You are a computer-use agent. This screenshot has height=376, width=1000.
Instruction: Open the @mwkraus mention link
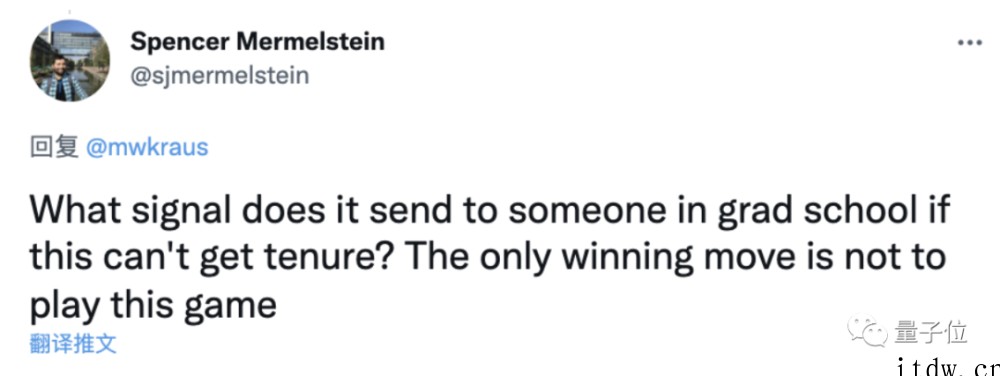(147, 147)
